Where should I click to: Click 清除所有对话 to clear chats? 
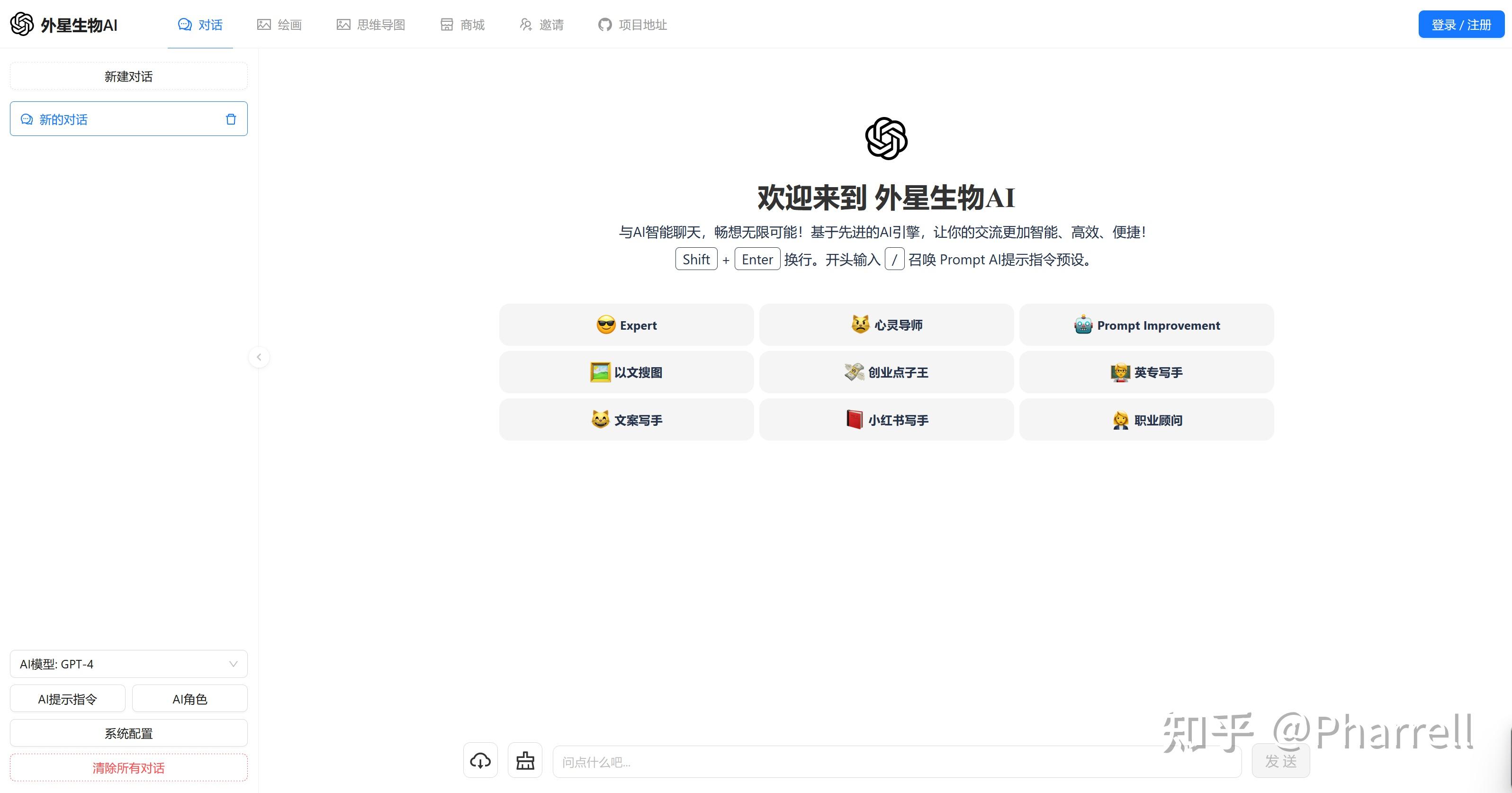(128, 768)
